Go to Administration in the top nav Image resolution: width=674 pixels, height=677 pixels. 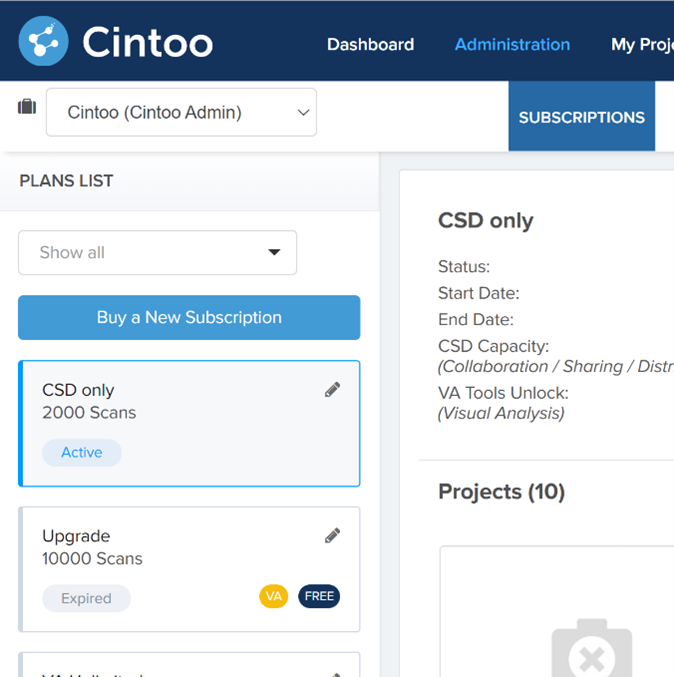[x=512, y=44]
